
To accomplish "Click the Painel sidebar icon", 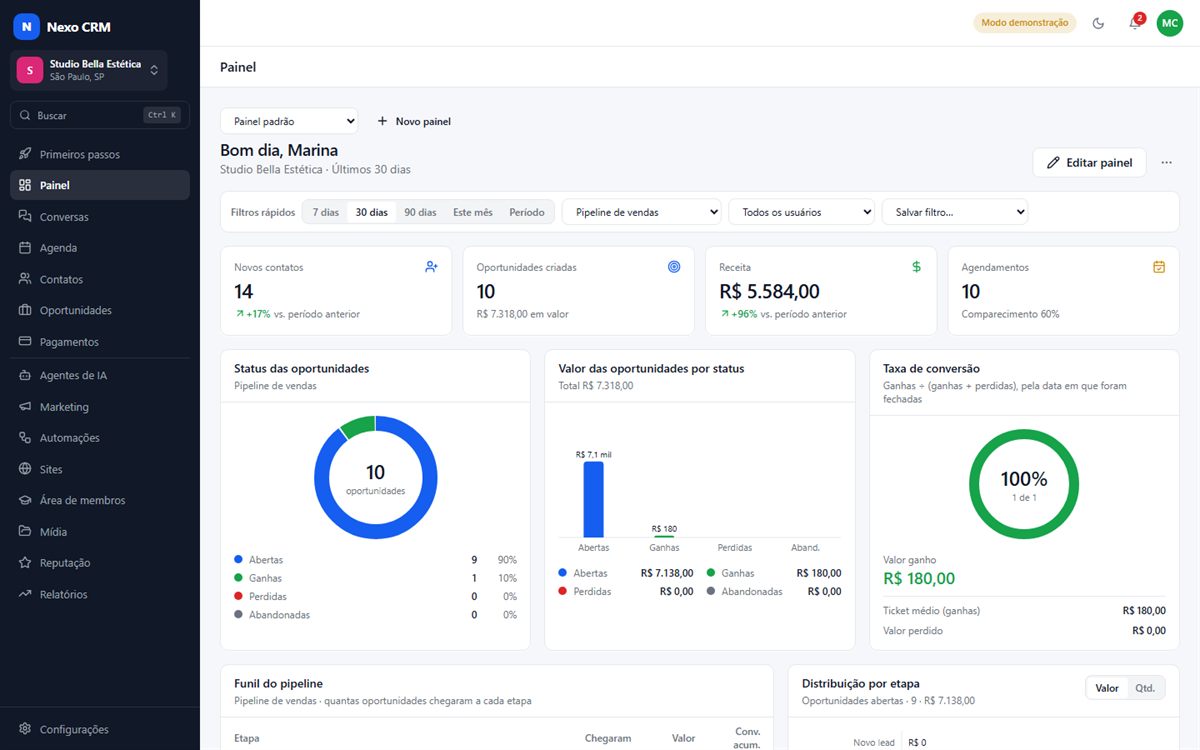I will tap(25, 185).
